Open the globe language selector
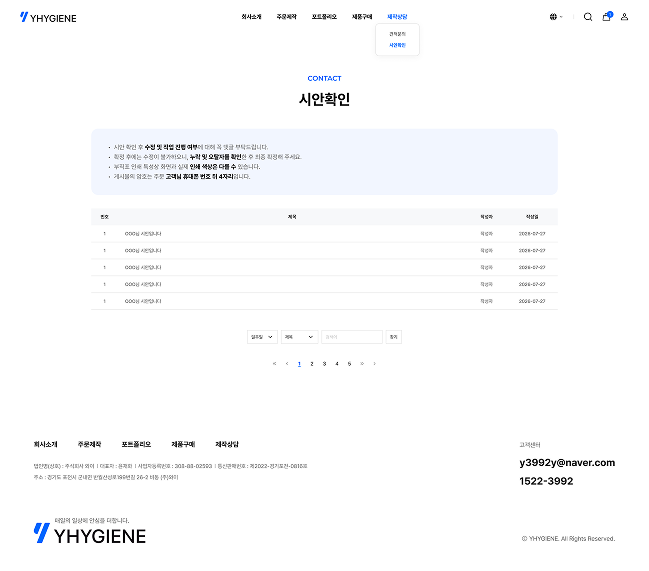The height and width of the screenshot is (571, 649). click(x=556, y=17)
